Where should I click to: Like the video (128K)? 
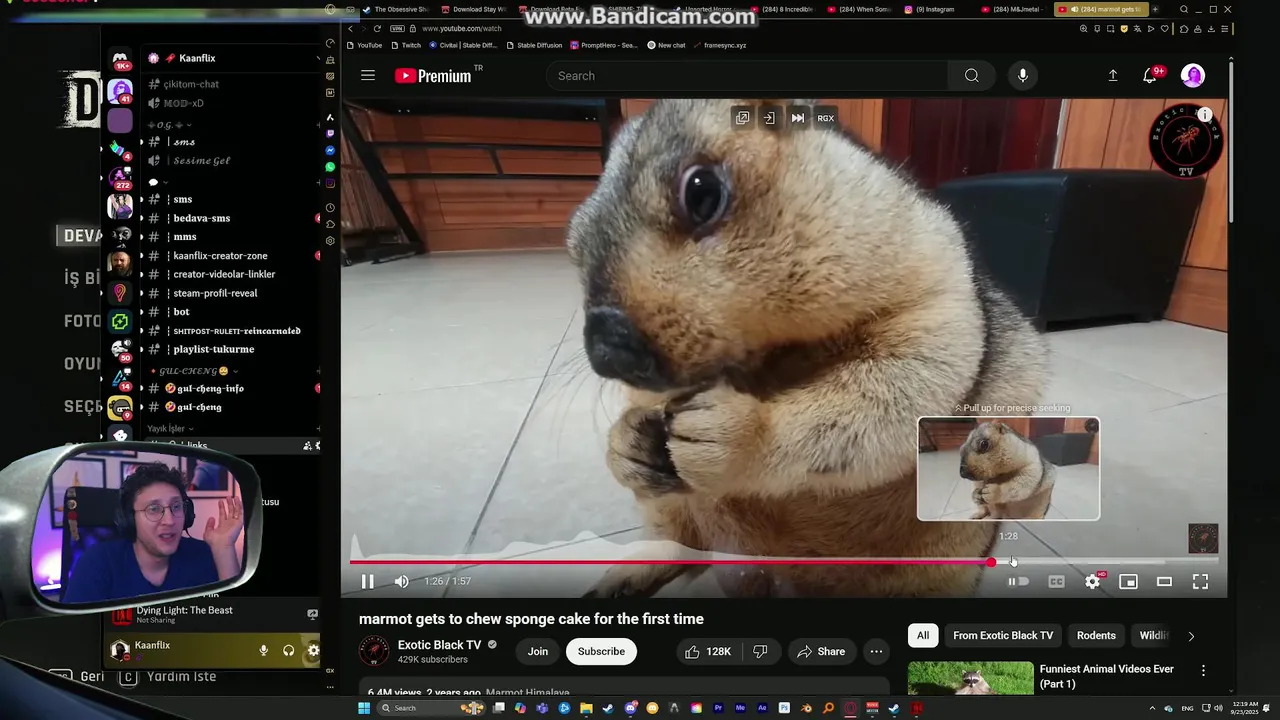click(x=708, y=652)
